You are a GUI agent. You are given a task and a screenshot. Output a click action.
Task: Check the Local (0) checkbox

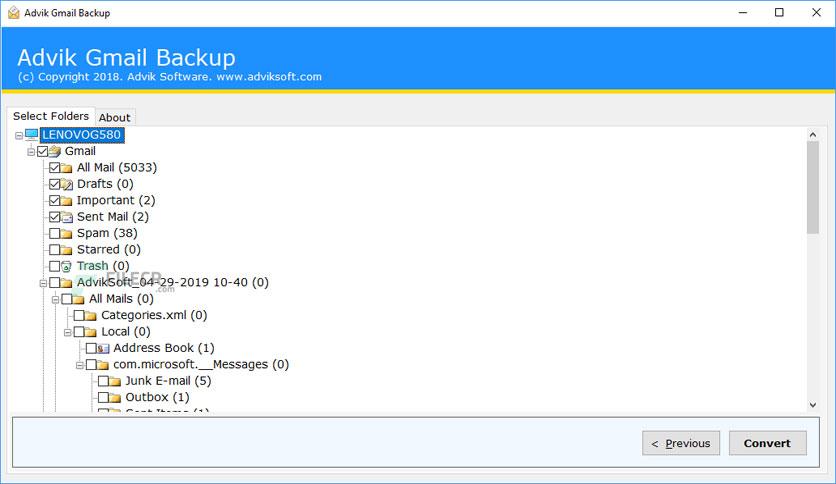coord(79,332)
